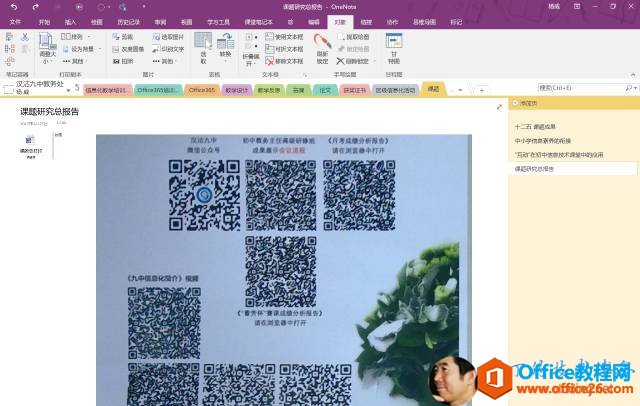Click the expand page full-view arrow

coord(500,106)
